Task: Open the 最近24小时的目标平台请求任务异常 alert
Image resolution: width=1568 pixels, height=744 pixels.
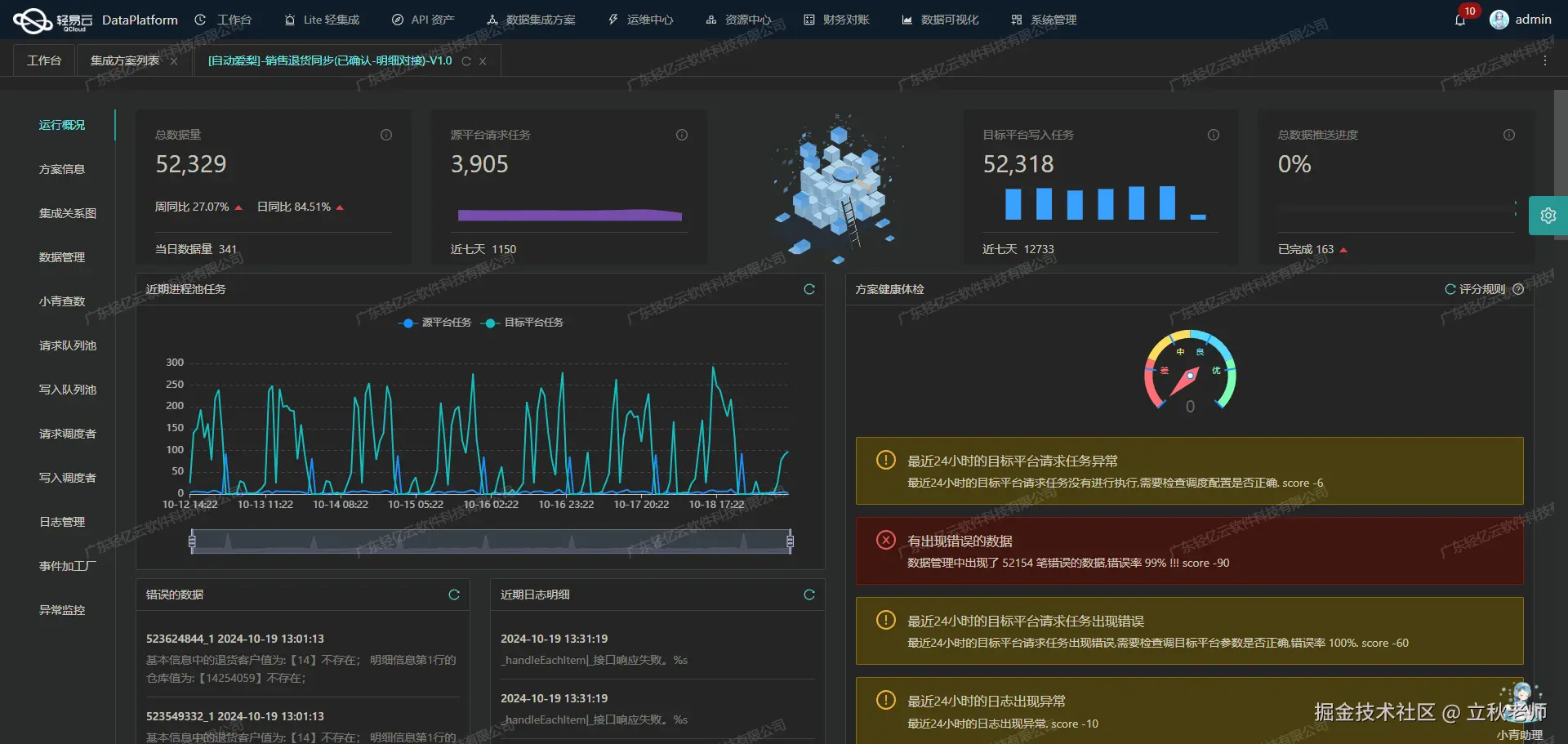Action: tap(1190, 471)
